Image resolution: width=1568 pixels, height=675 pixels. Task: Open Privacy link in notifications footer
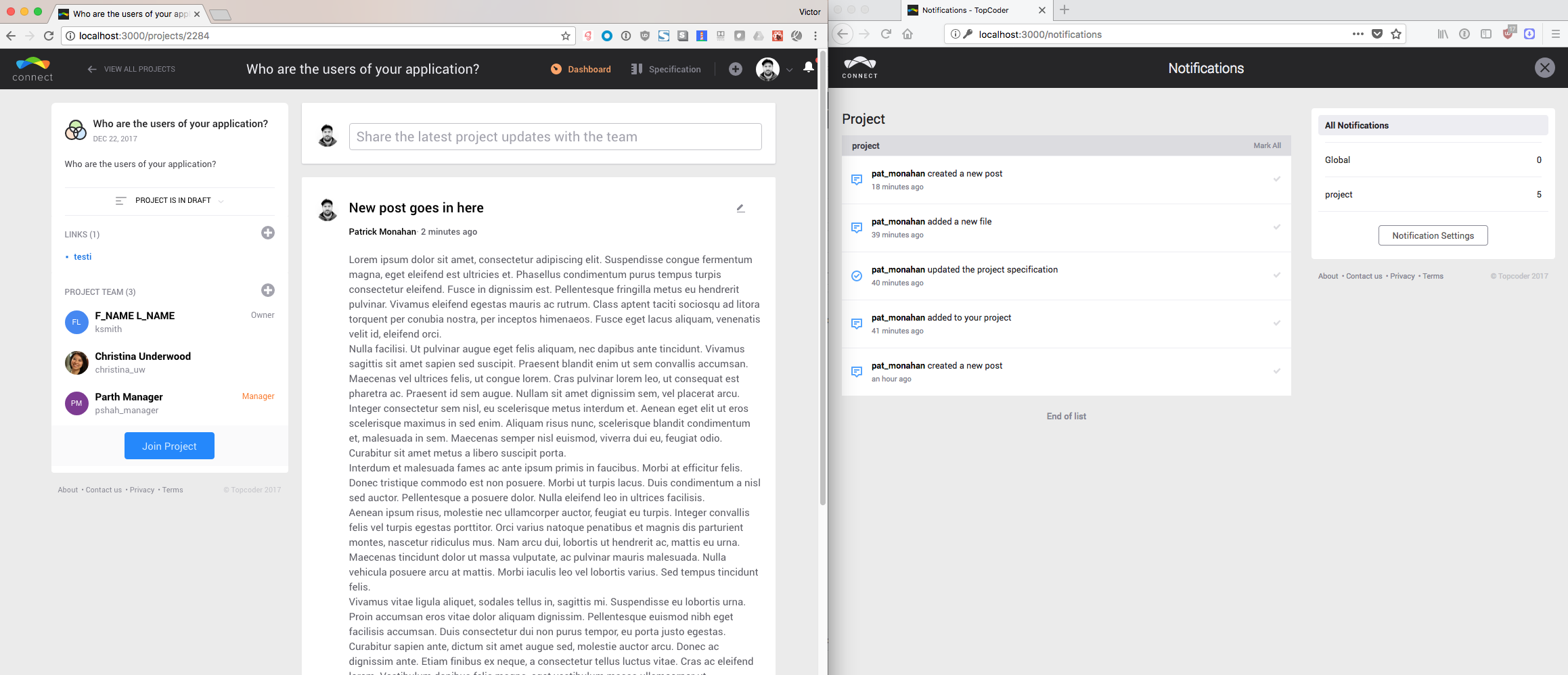[x=1402, y=276]
